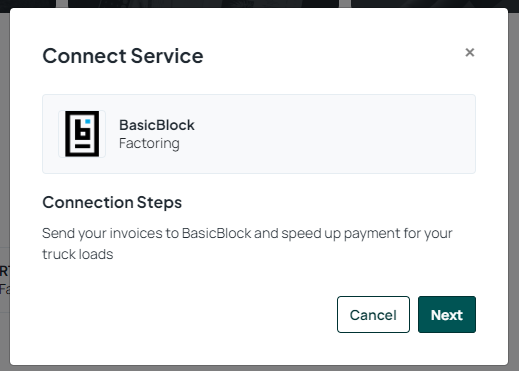519x371 pixels.
Task: Click the dark strip above the dialog
Action: [259, 3]
